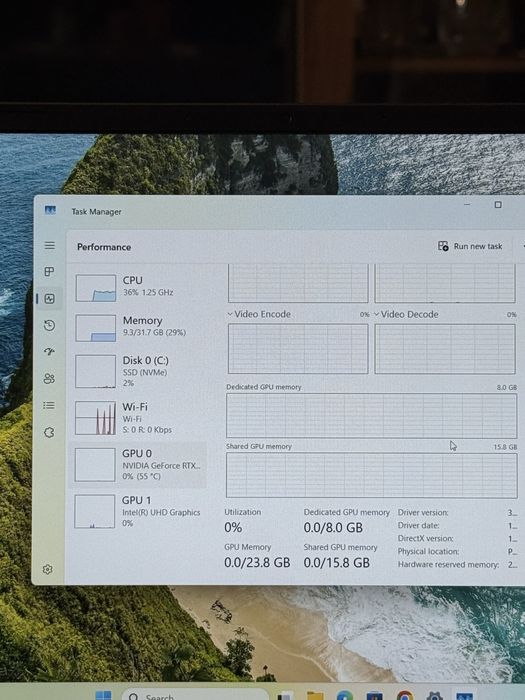Open Settings gear from the taskbar
The image size is (525, 700).
(434, 696)
